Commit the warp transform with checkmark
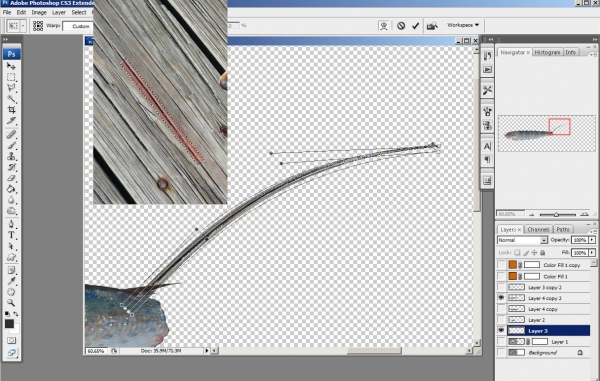This screenshot has height=381, width=600. click(x=415, y=26)
